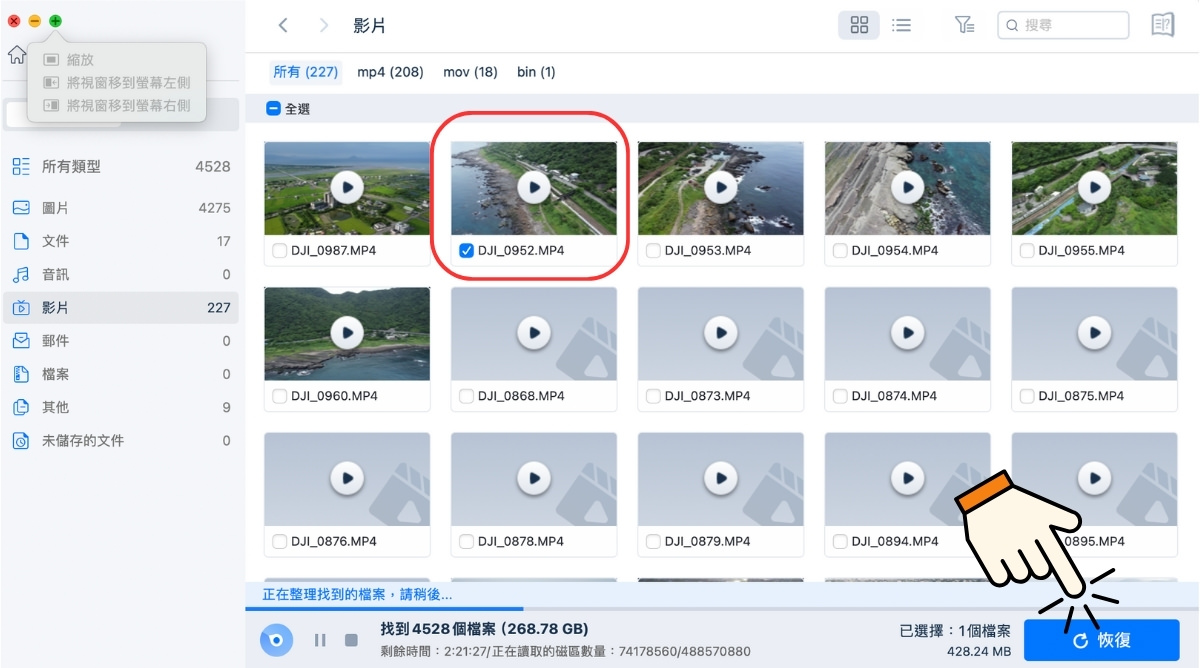
Task: Check the DJI_0868.MP4 checkbox
Action: point(466,396)
